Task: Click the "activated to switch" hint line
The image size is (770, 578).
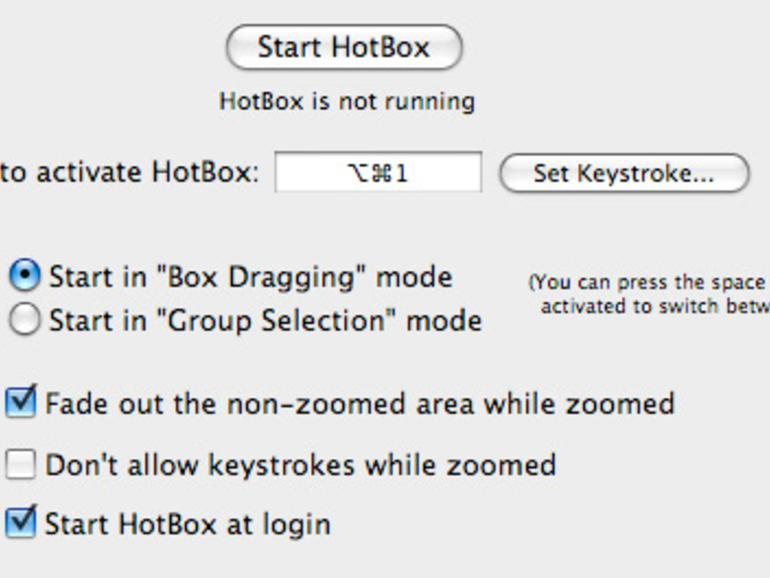Action: click(x=654, y=306)
